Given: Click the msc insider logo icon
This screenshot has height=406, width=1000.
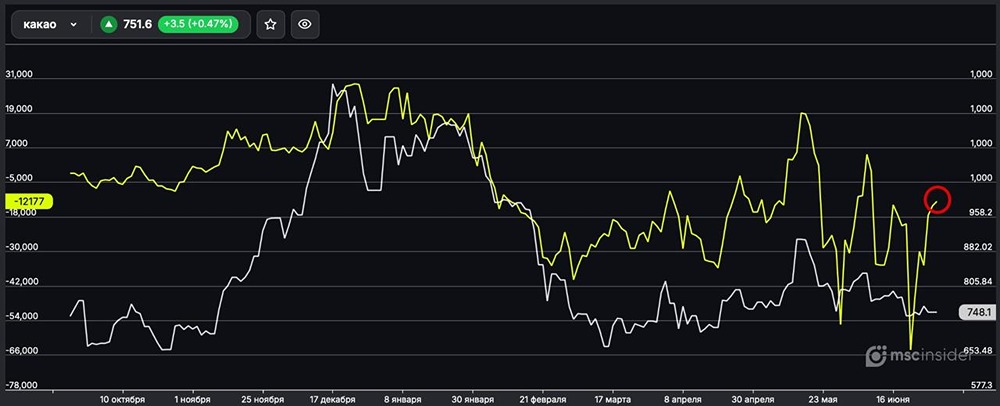Looking at the screenshot, I should (x=877, y=355).
